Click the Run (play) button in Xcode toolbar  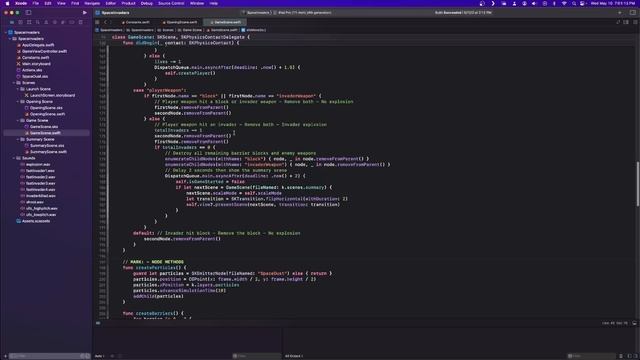pyautogui.click(x=84, y=13)
